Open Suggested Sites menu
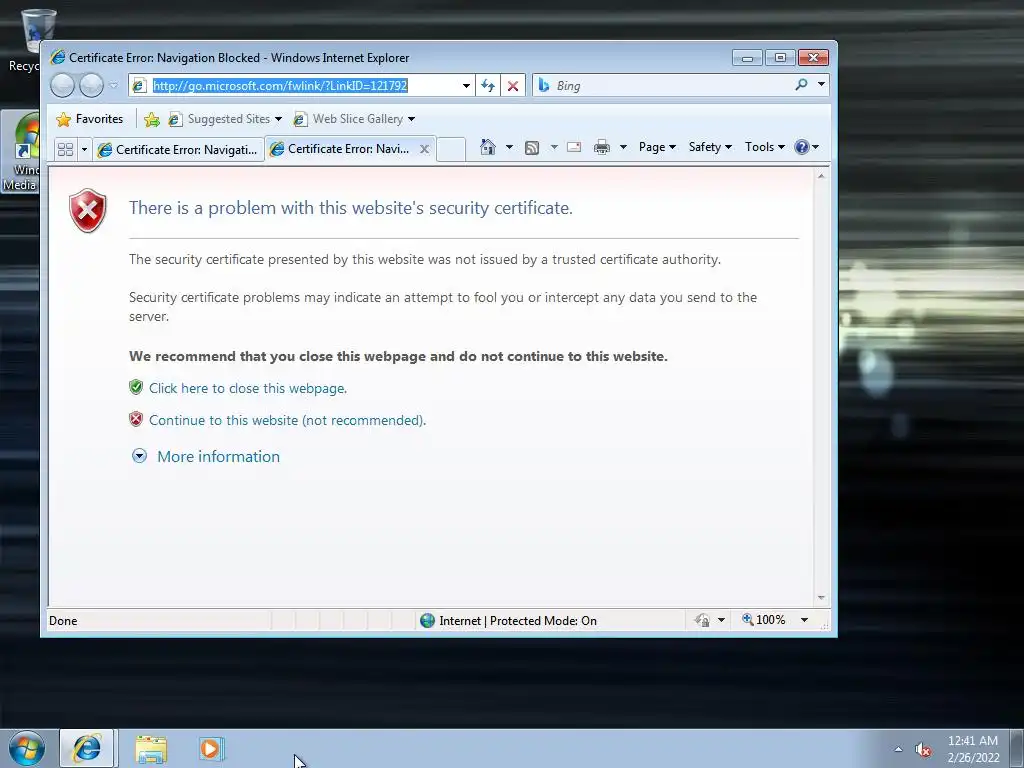 225,119
